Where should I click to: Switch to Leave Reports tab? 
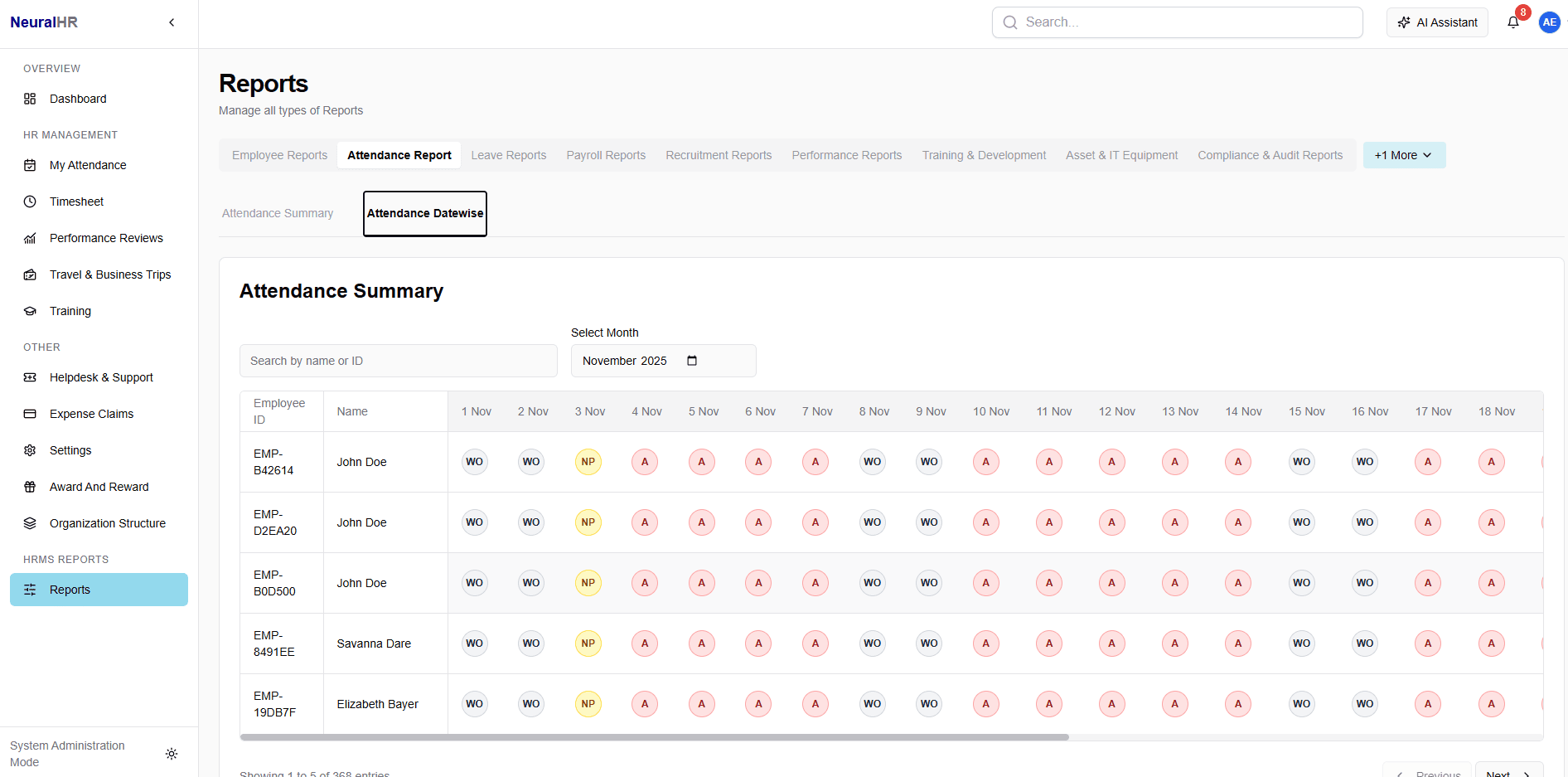(x=509, y=155)
